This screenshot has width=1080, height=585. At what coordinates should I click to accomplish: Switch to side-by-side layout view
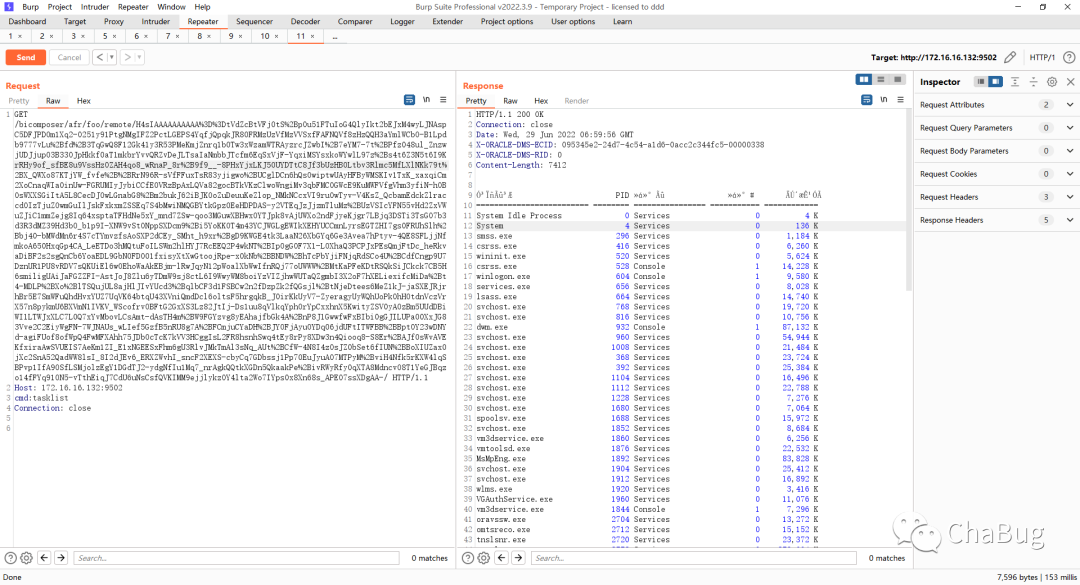tap(864, 79)
